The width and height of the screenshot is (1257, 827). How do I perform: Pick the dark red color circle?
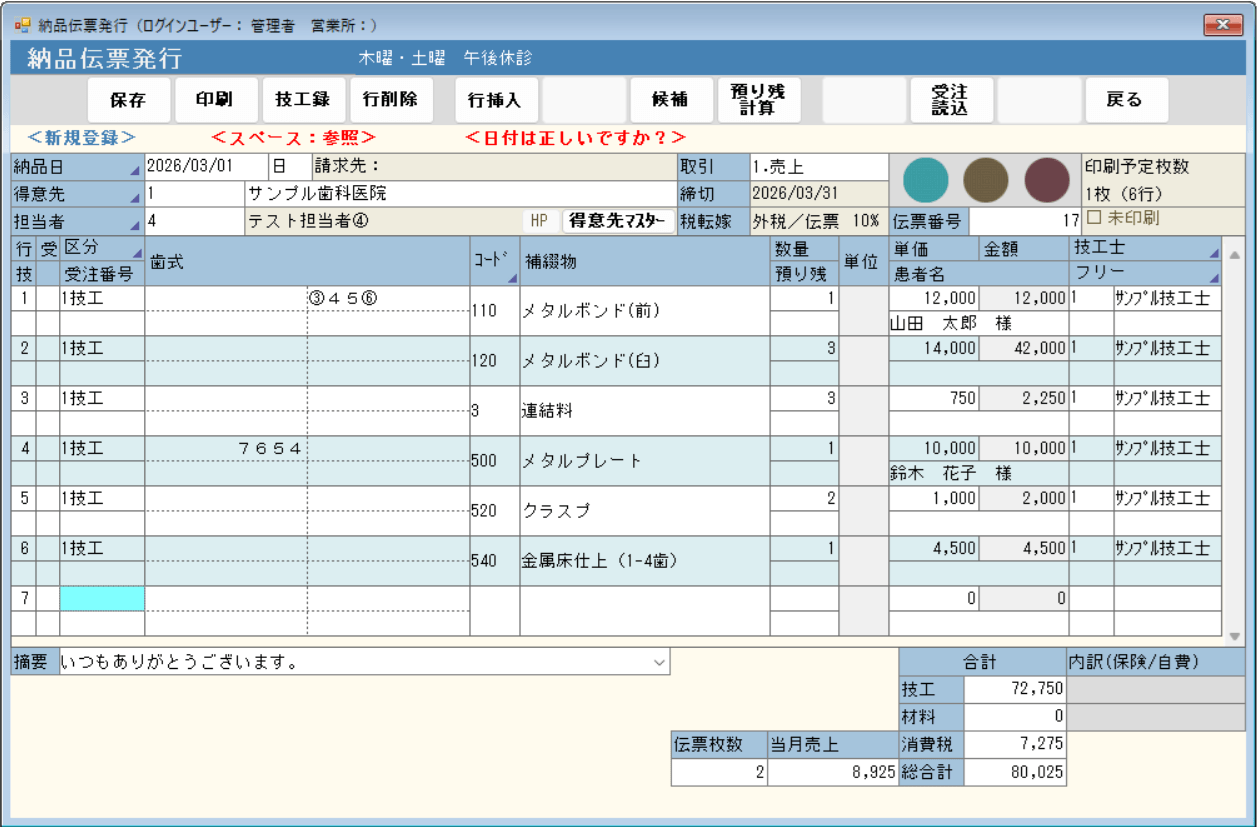[1047, 181]
